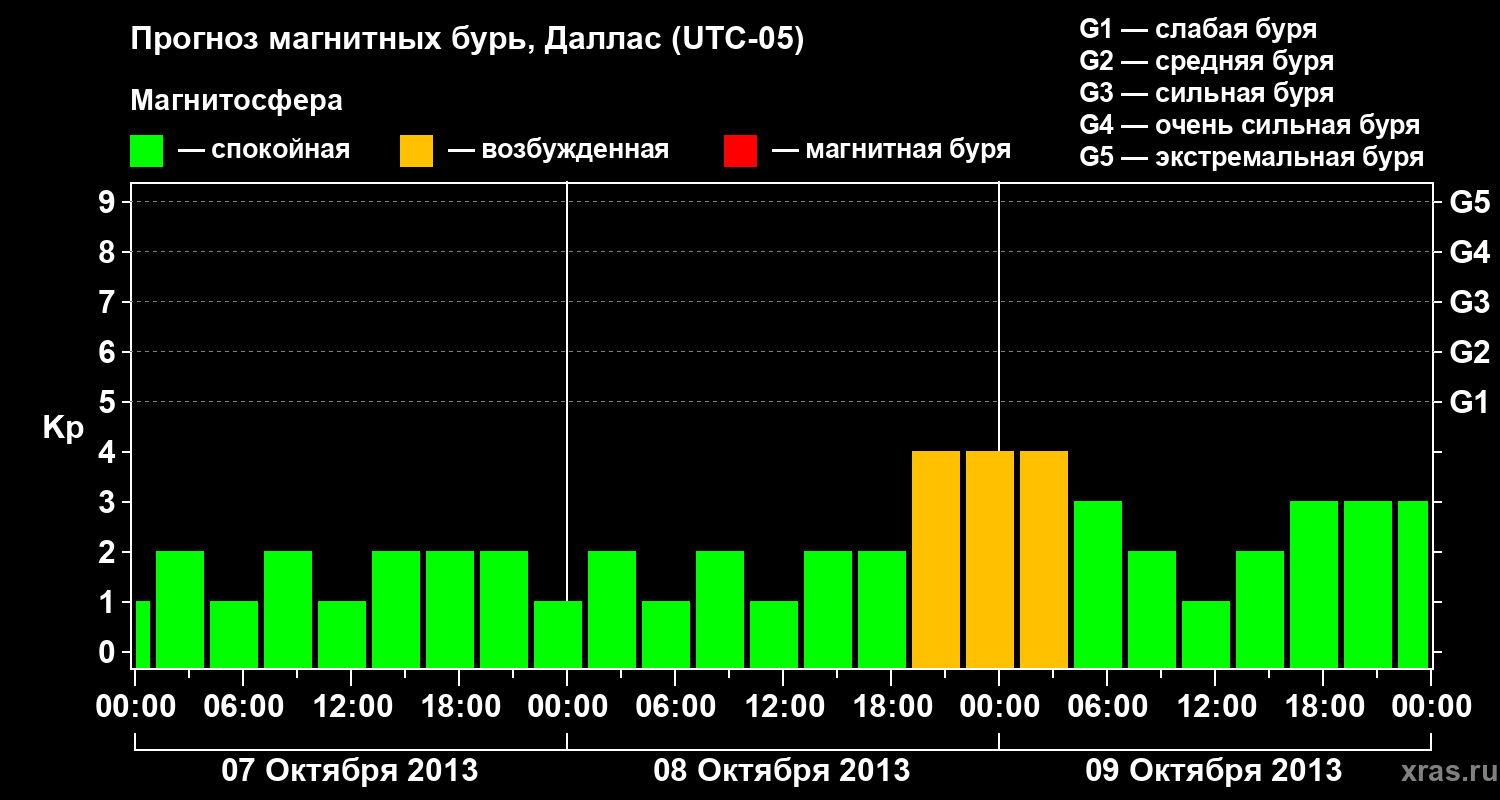Click the red магнитная буря legend swatch
The image size is (1500, 800).
click(741, 151)
